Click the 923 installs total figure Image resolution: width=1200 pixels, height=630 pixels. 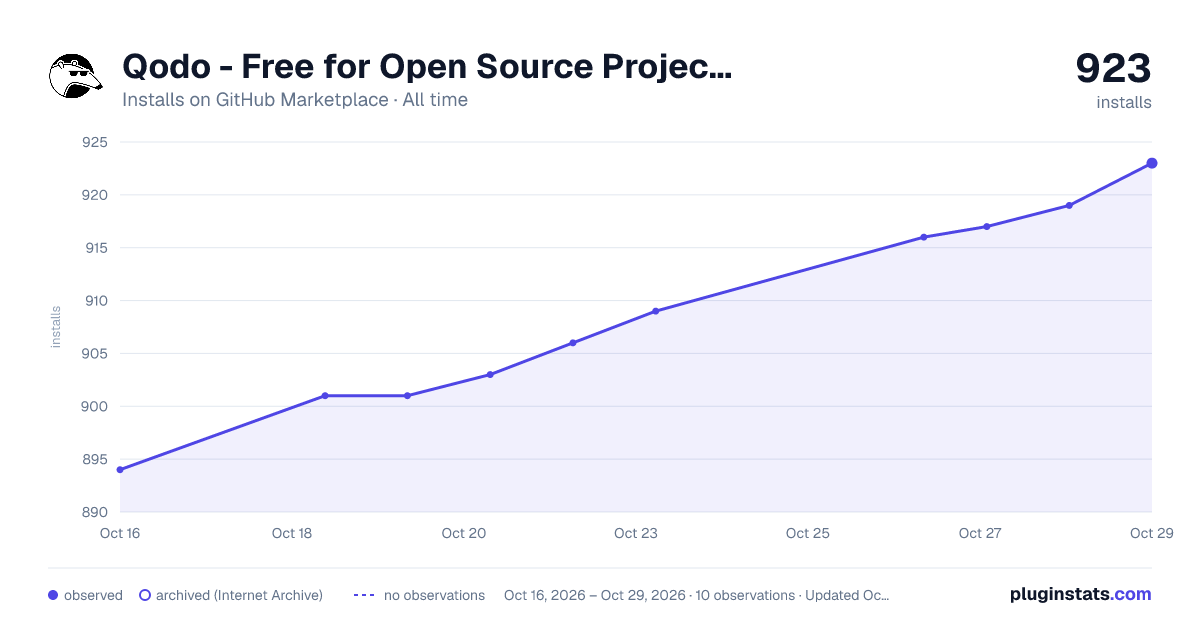click(x=1113, y=69)
